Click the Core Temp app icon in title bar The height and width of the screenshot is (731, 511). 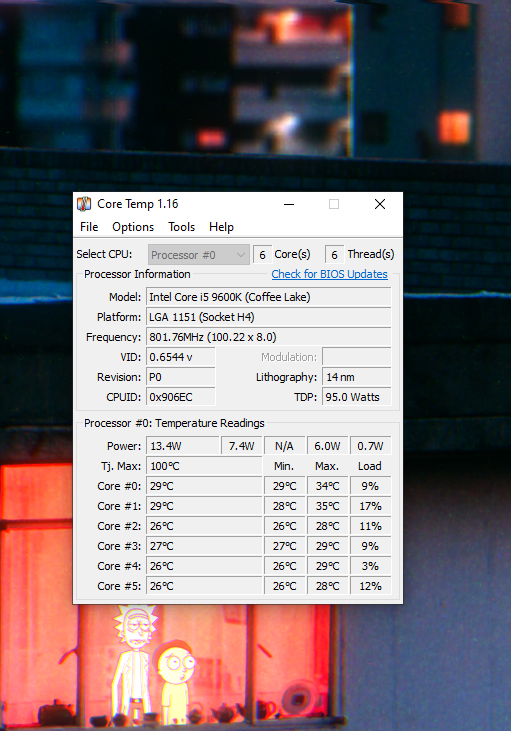[84, 204]
